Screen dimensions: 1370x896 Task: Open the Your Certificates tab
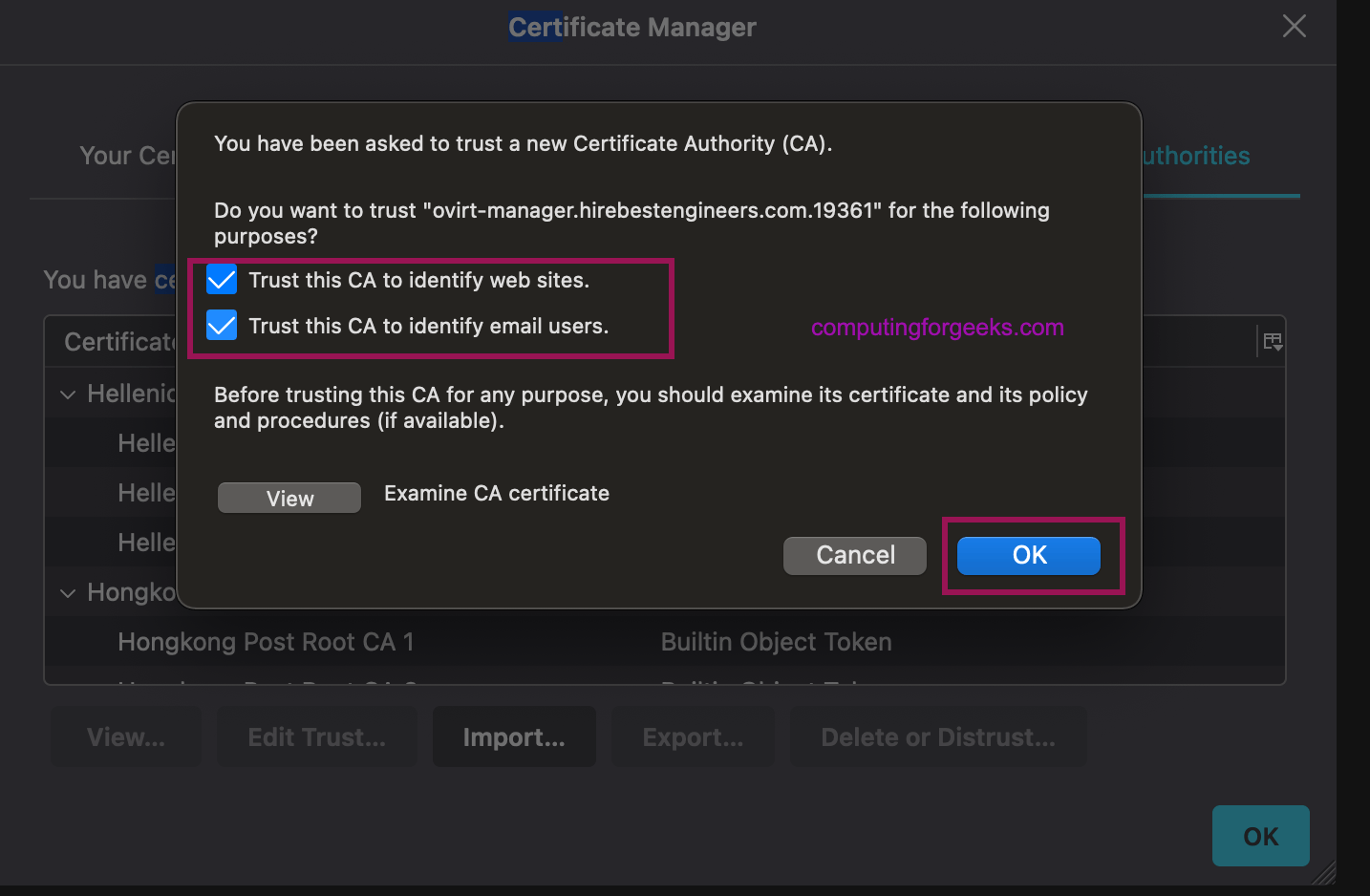(129, 156)
